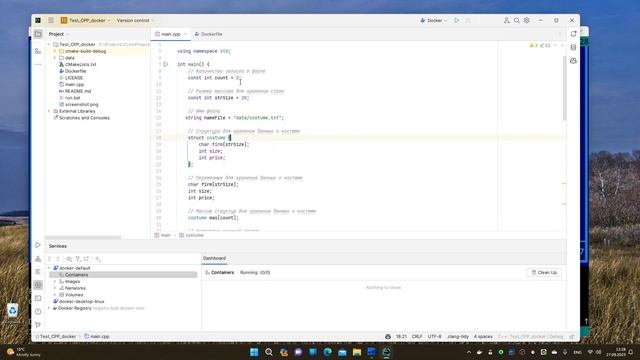This screenshot has height=360, width=640.
Task: Run the Docker configuration
Action: (456, 20)
